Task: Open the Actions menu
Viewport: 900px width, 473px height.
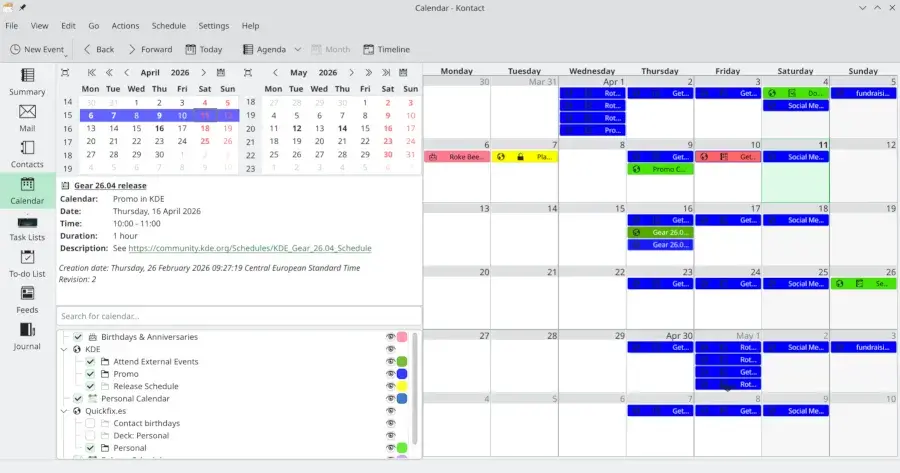Action: tap(125, 26)
